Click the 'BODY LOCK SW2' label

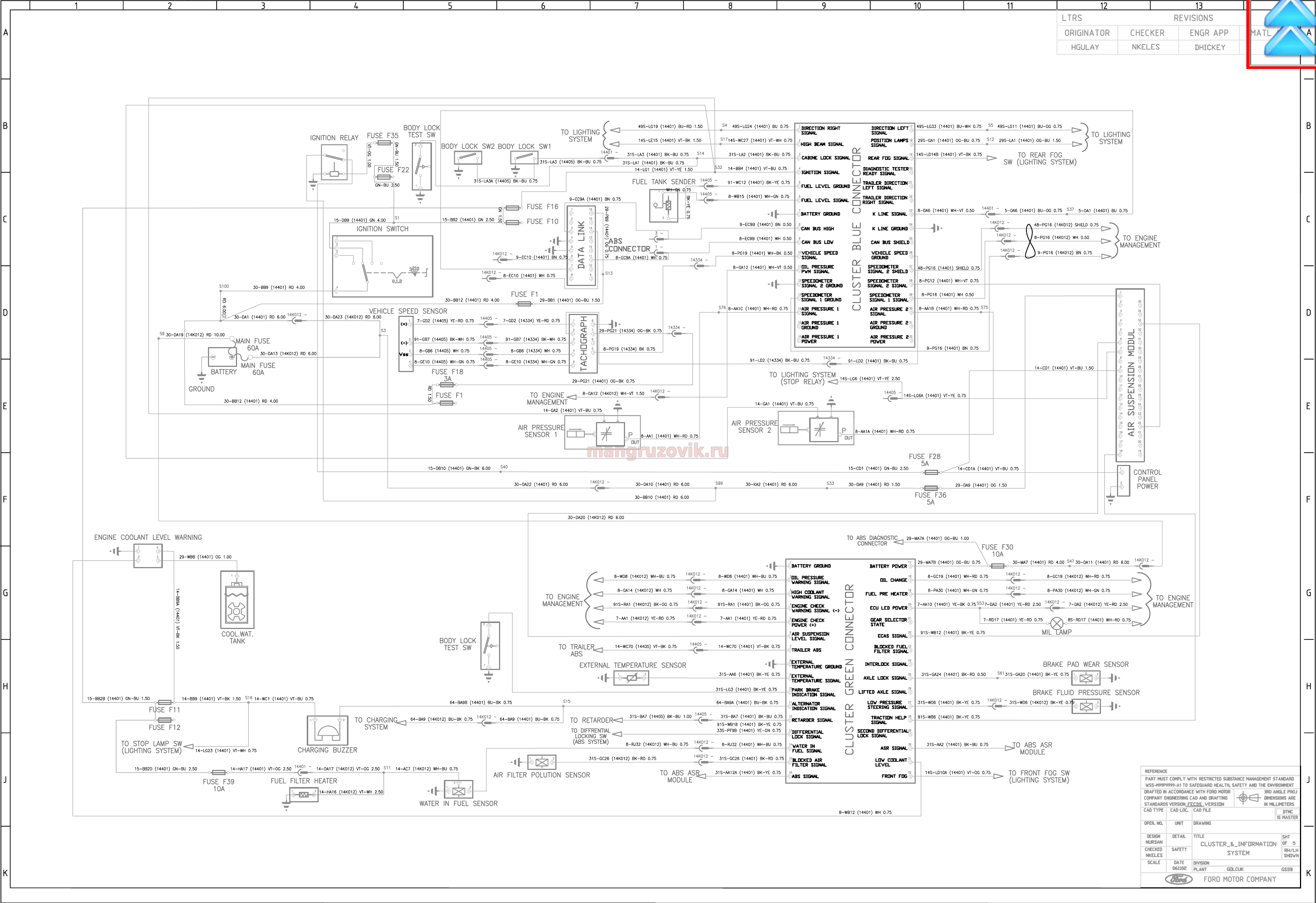coord(468,146)
